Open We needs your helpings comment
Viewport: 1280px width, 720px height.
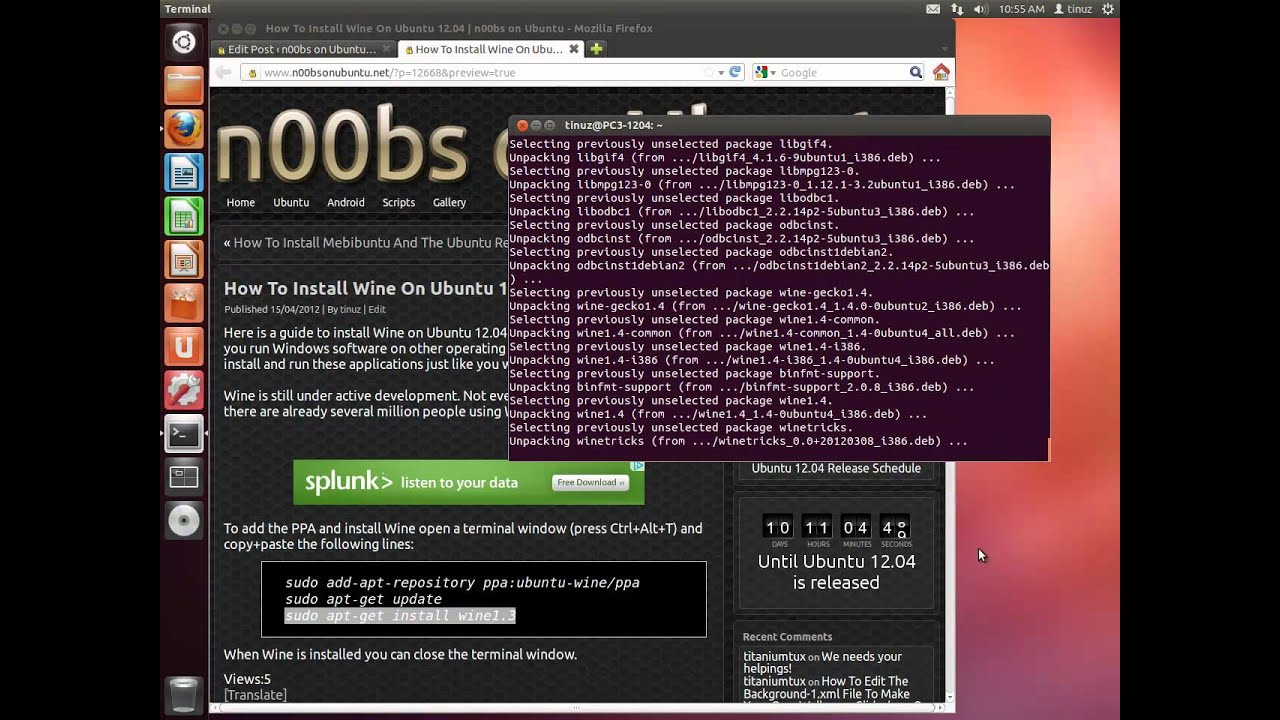(x=822, y=663)
